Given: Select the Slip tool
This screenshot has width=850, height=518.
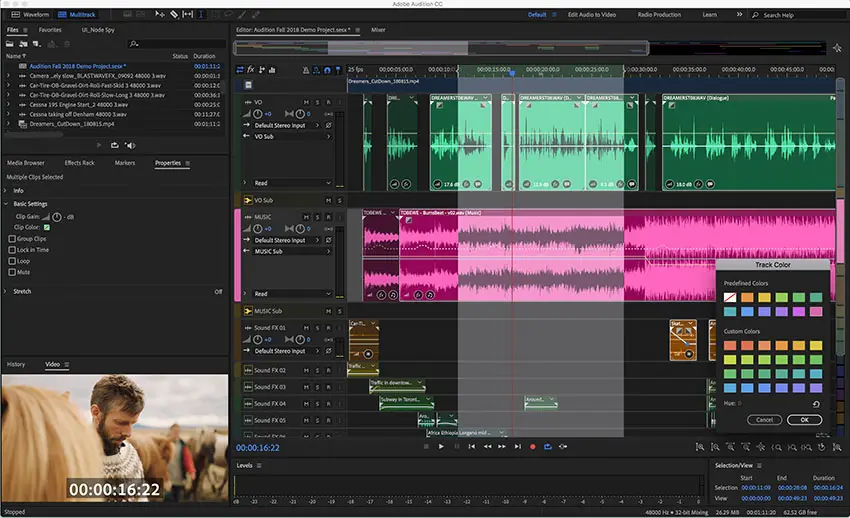Looking at the screenshot, I should pos(188,15).
